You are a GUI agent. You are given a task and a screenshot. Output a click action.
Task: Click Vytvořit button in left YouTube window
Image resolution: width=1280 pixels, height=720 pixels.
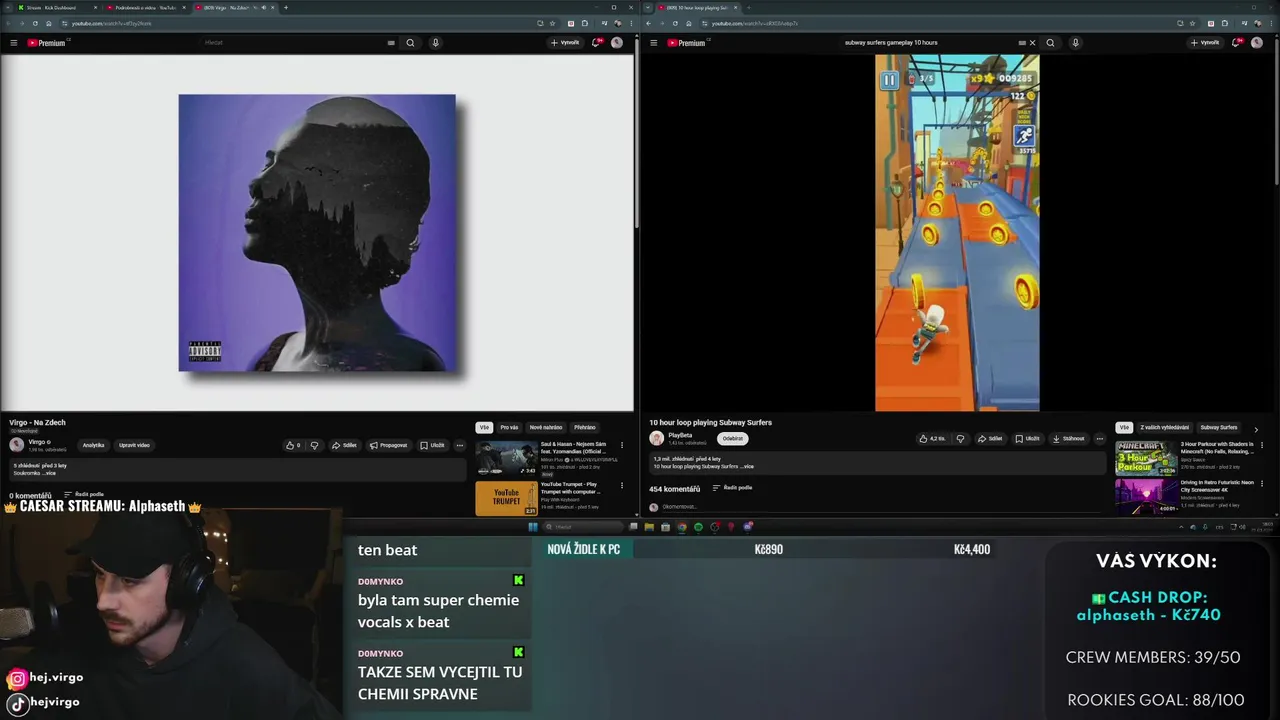[x=565, y=43]
